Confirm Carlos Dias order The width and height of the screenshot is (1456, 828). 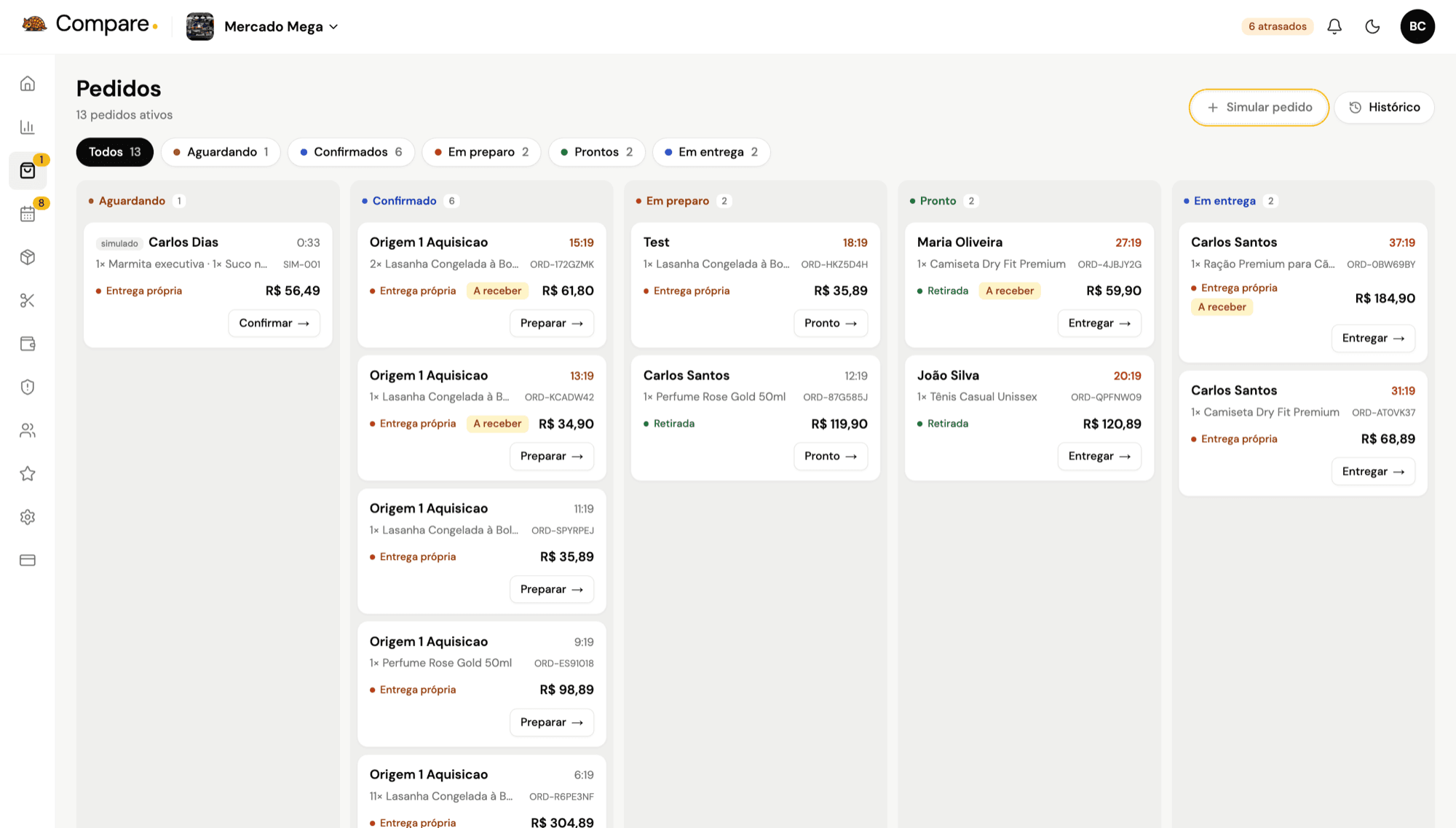tap(274, 323)
